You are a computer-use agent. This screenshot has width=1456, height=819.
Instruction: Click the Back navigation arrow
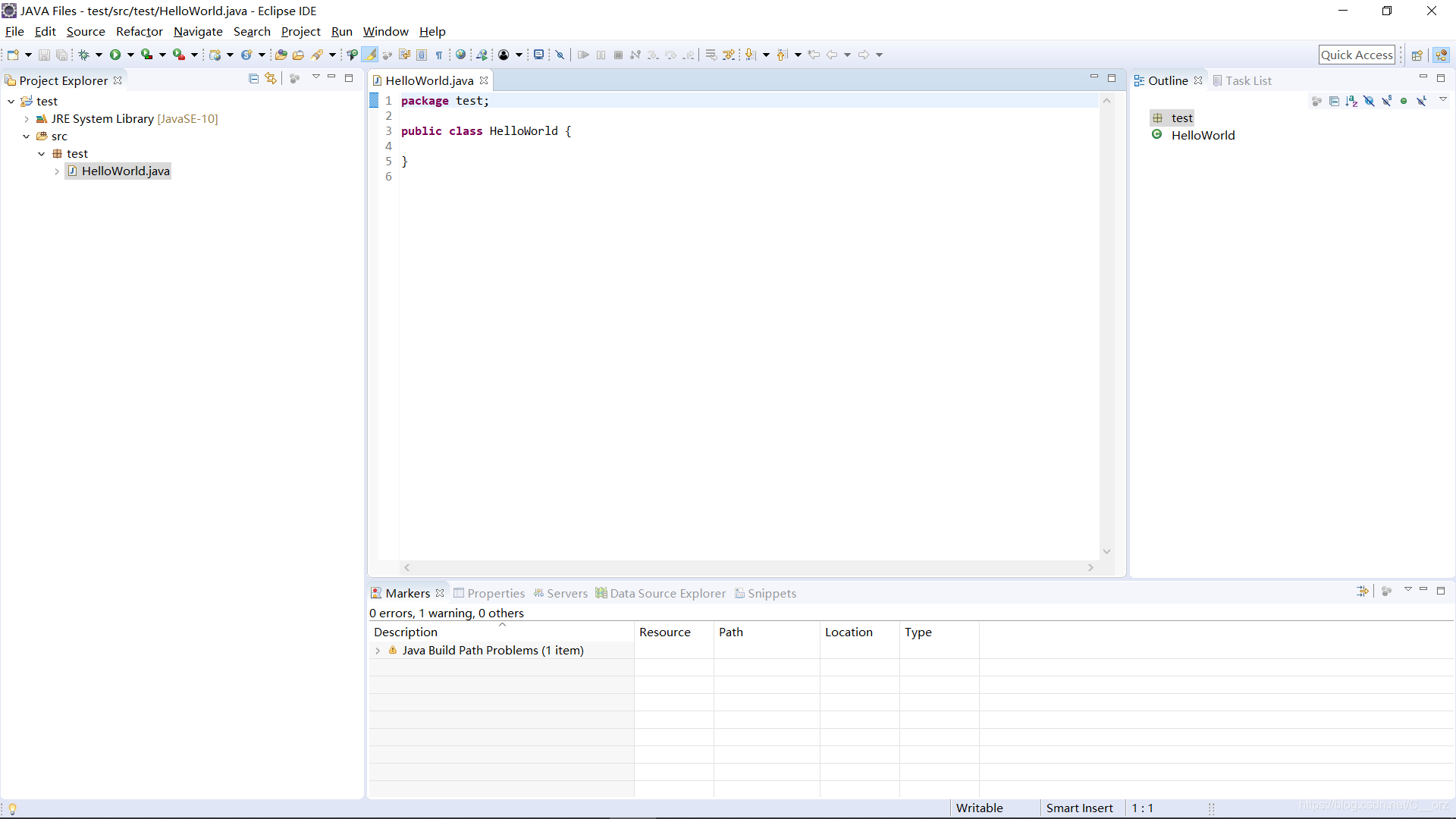832,55
